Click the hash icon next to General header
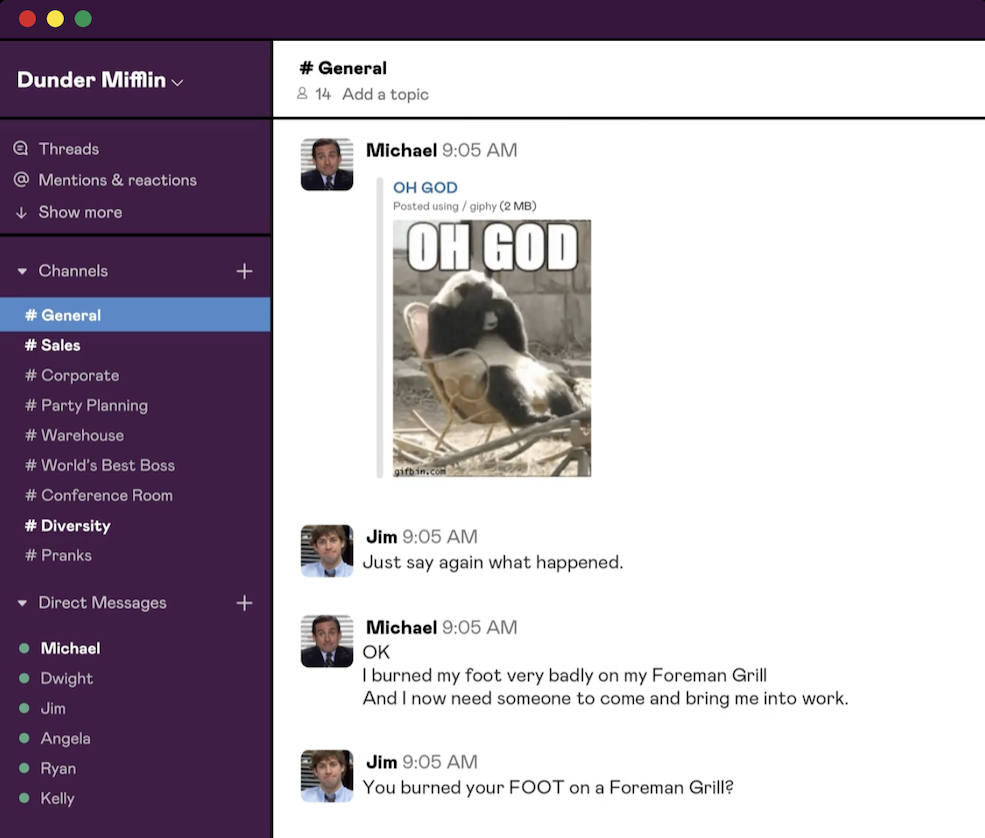 [305, 68]
